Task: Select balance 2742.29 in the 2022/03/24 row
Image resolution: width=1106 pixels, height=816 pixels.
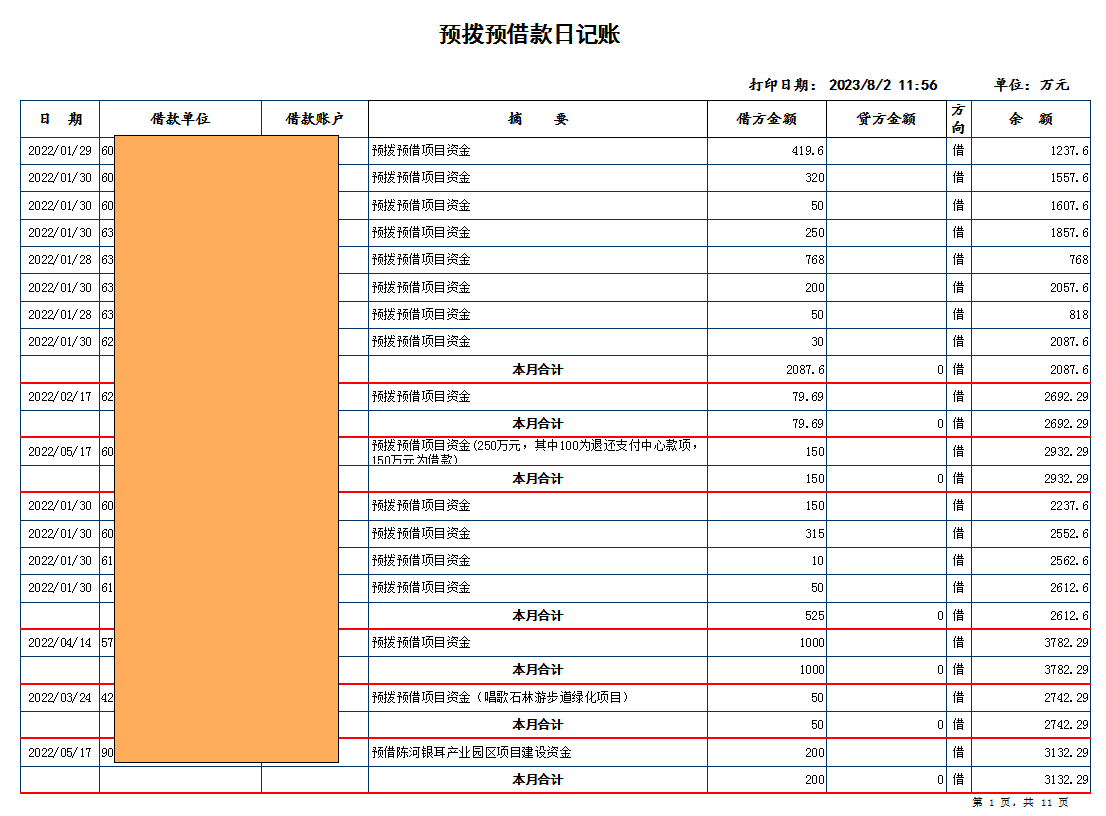Action: (x=1066, y=698)
